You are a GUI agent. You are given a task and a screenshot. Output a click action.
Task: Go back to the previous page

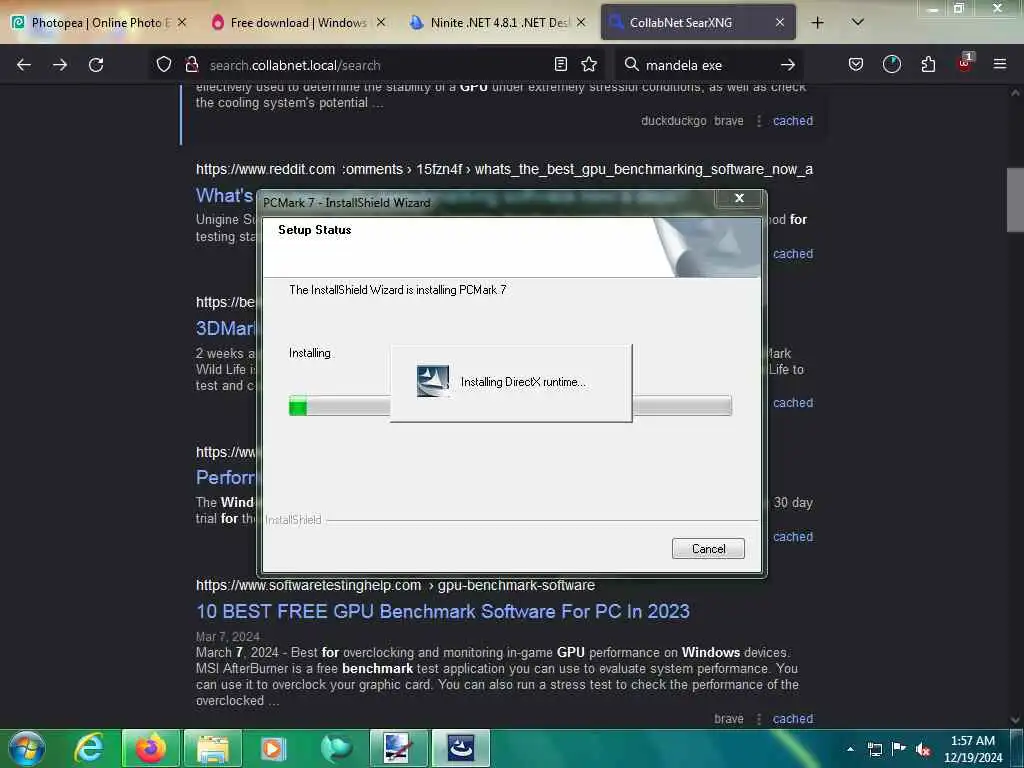[x=24, y=65]
